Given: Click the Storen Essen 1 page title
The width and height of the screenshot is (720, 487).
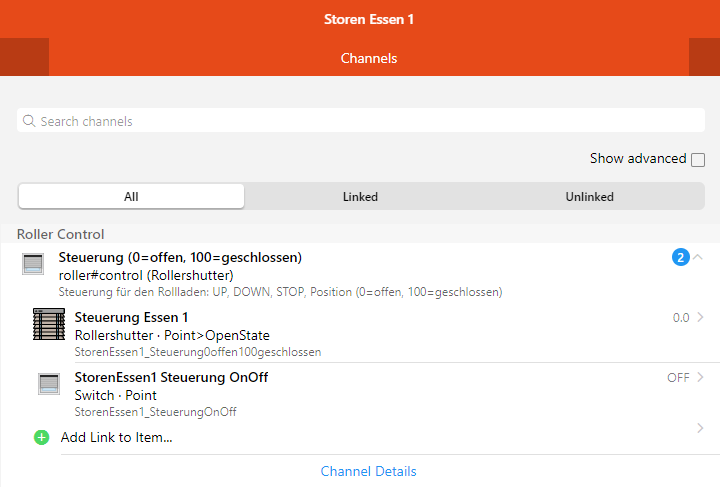Looking at the screenshot, I should pos(369,19).
